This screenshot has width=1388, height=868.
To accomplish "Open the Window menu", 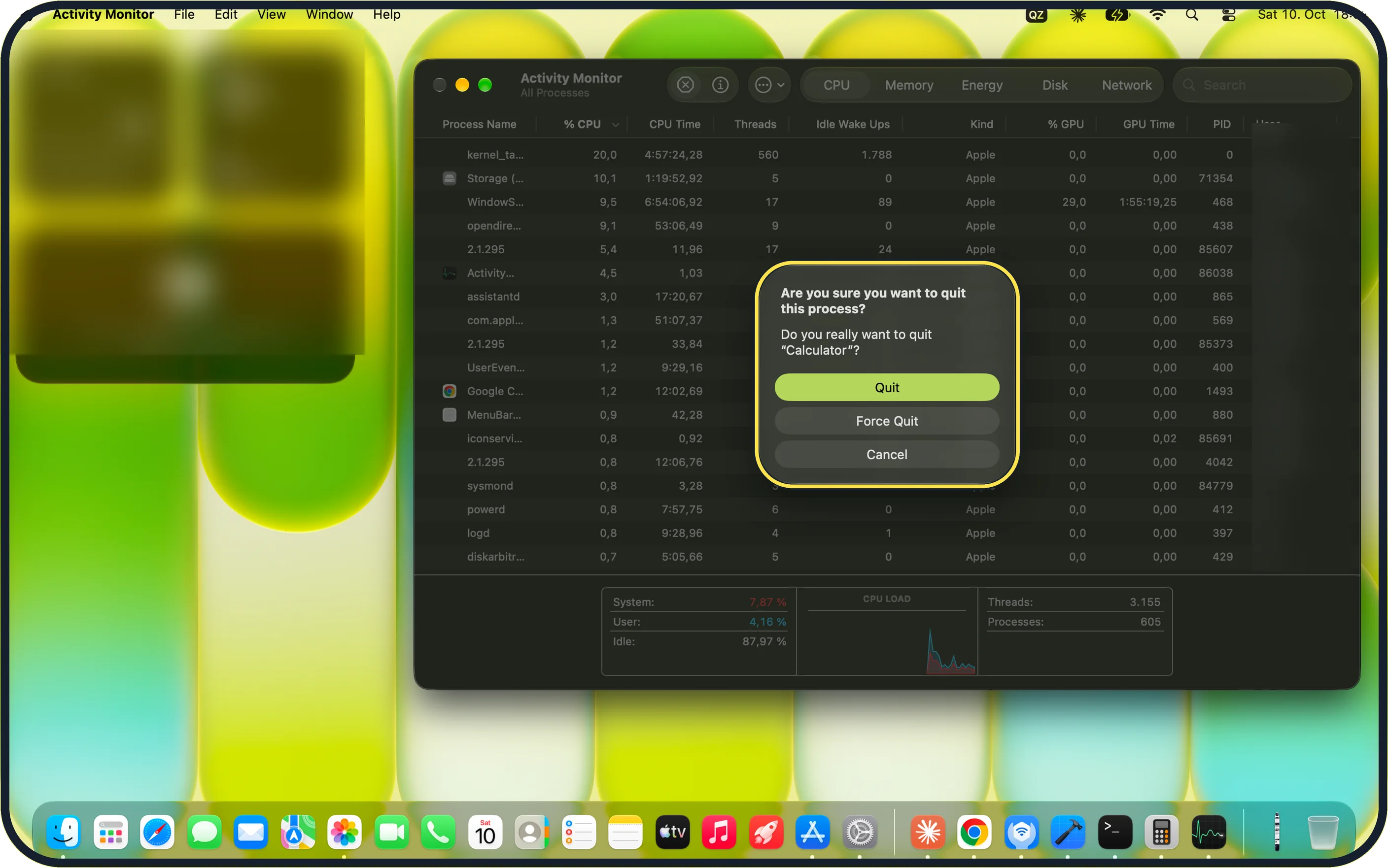I will pyautogui.click(x=329, y=14).
